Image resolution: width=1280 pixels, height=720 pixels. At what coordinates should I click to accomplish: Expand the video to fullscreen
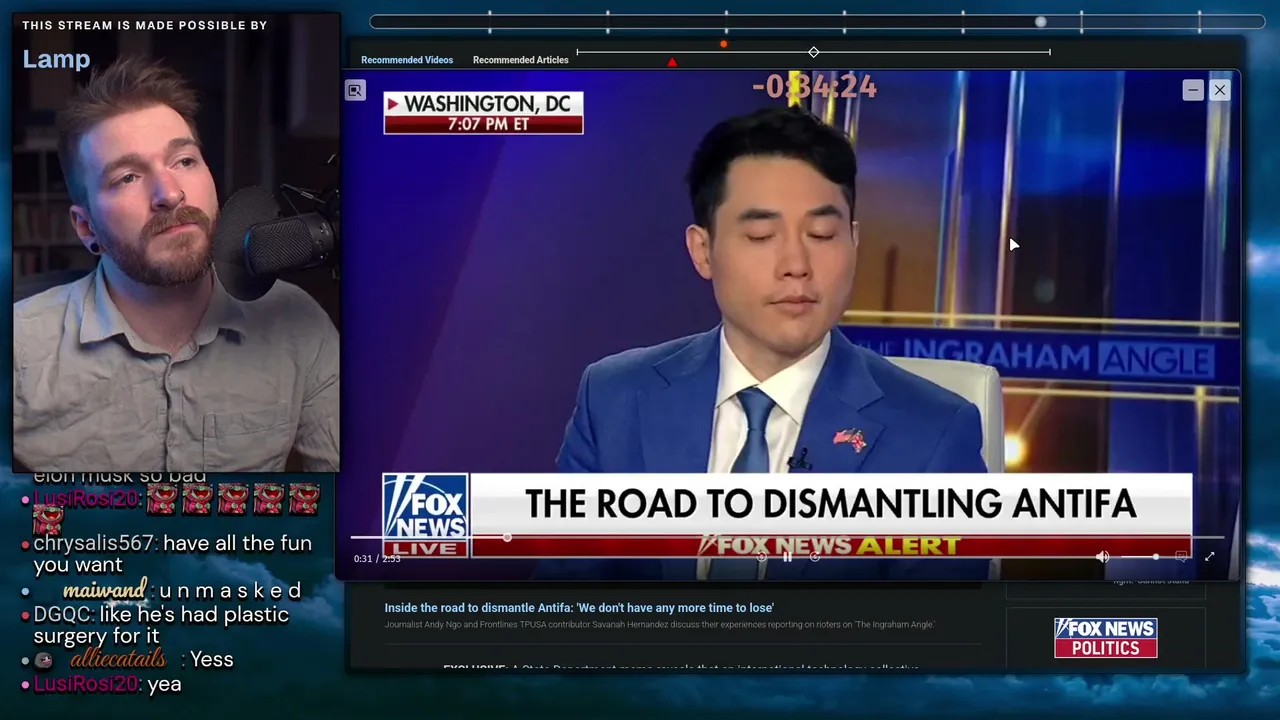click(x=1209, y=557)
